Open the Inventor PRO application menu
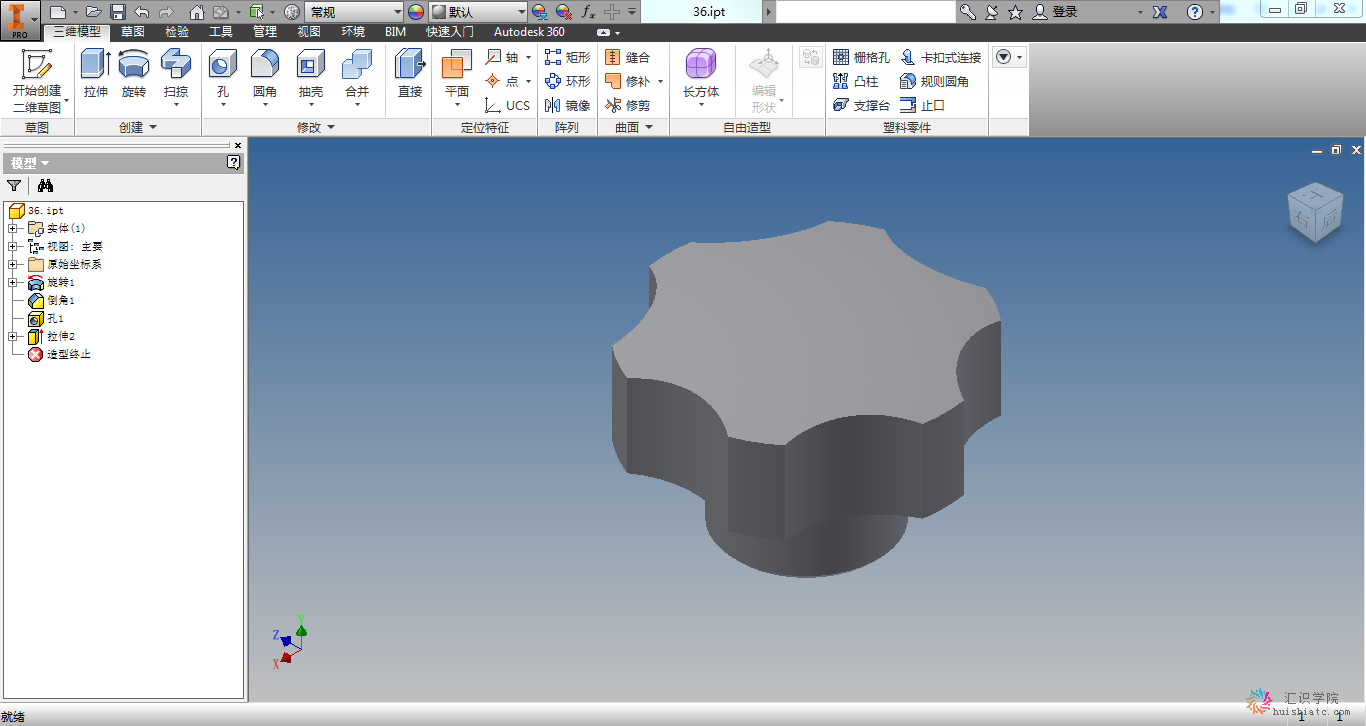 tap(20, 19)
